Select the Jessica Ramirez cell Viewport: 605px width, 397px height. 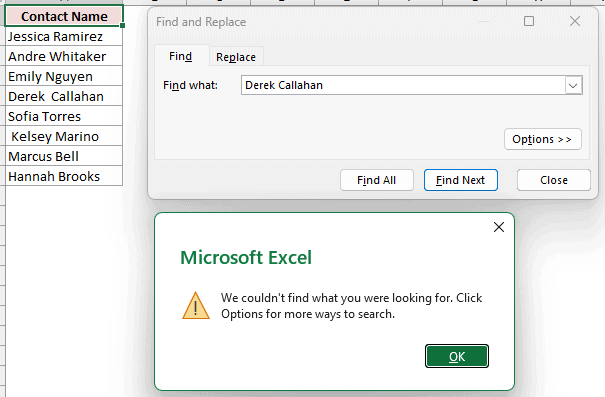pos(64,36)
